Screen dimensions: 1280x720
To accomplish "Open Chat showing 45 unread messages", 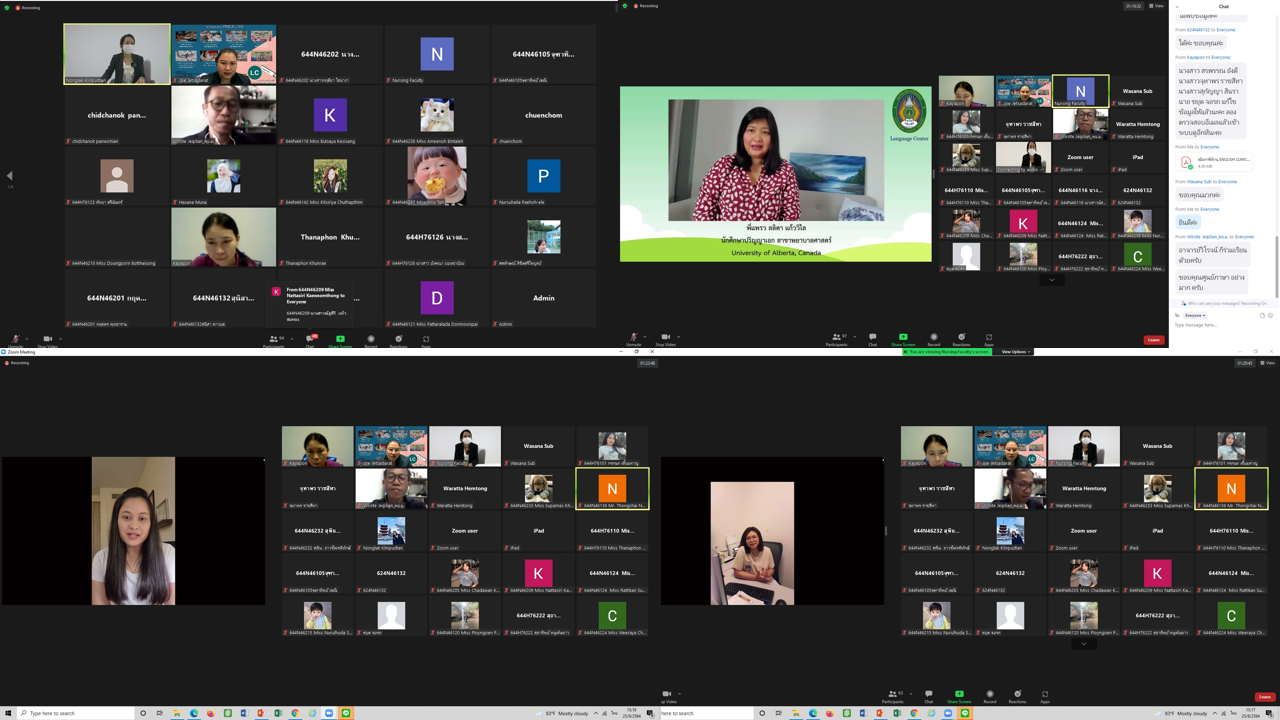I will pyautogui.click(x=310, y=340).
